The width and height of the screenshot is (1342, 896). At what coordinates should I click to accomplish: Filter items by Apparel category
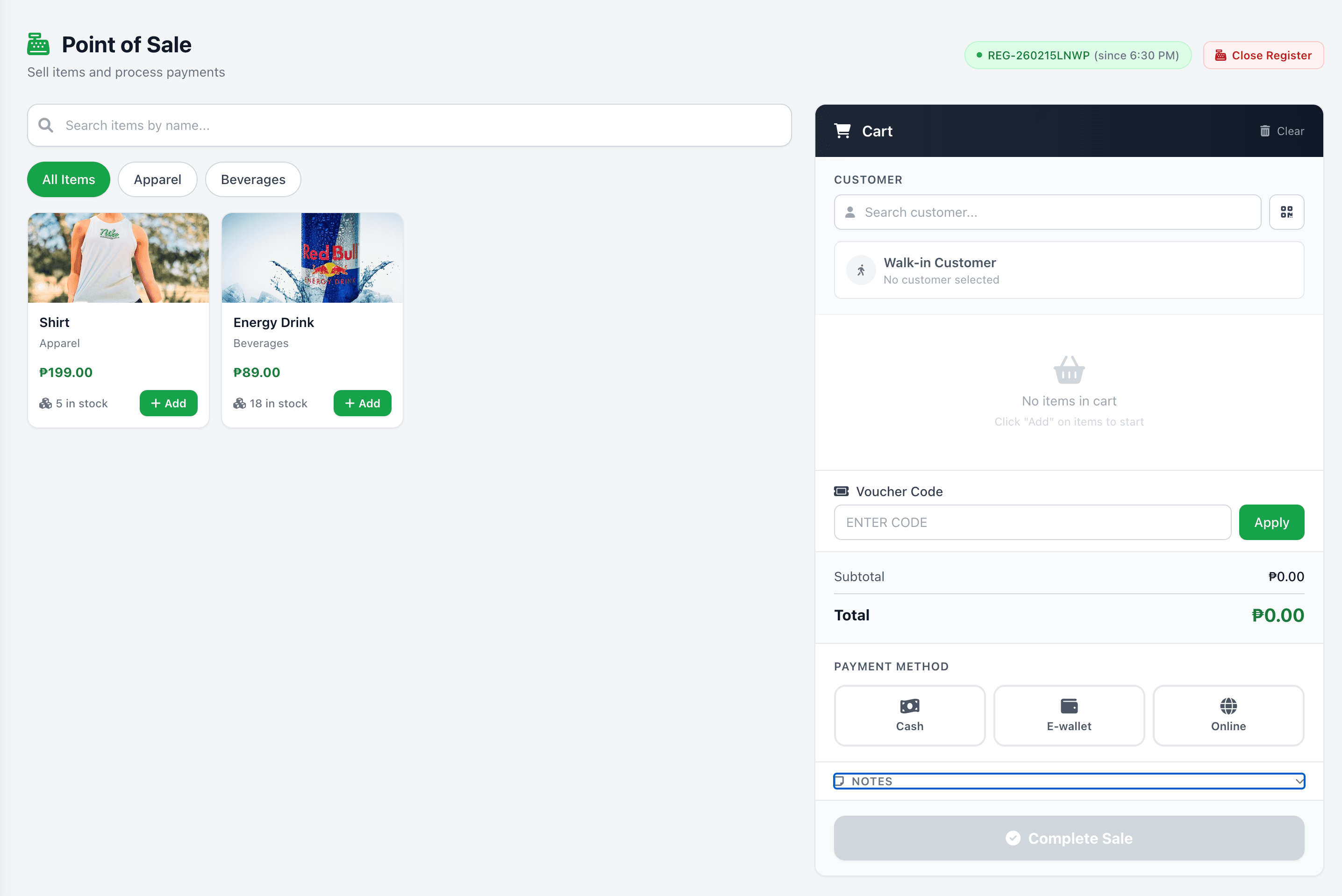click(157, 179)
